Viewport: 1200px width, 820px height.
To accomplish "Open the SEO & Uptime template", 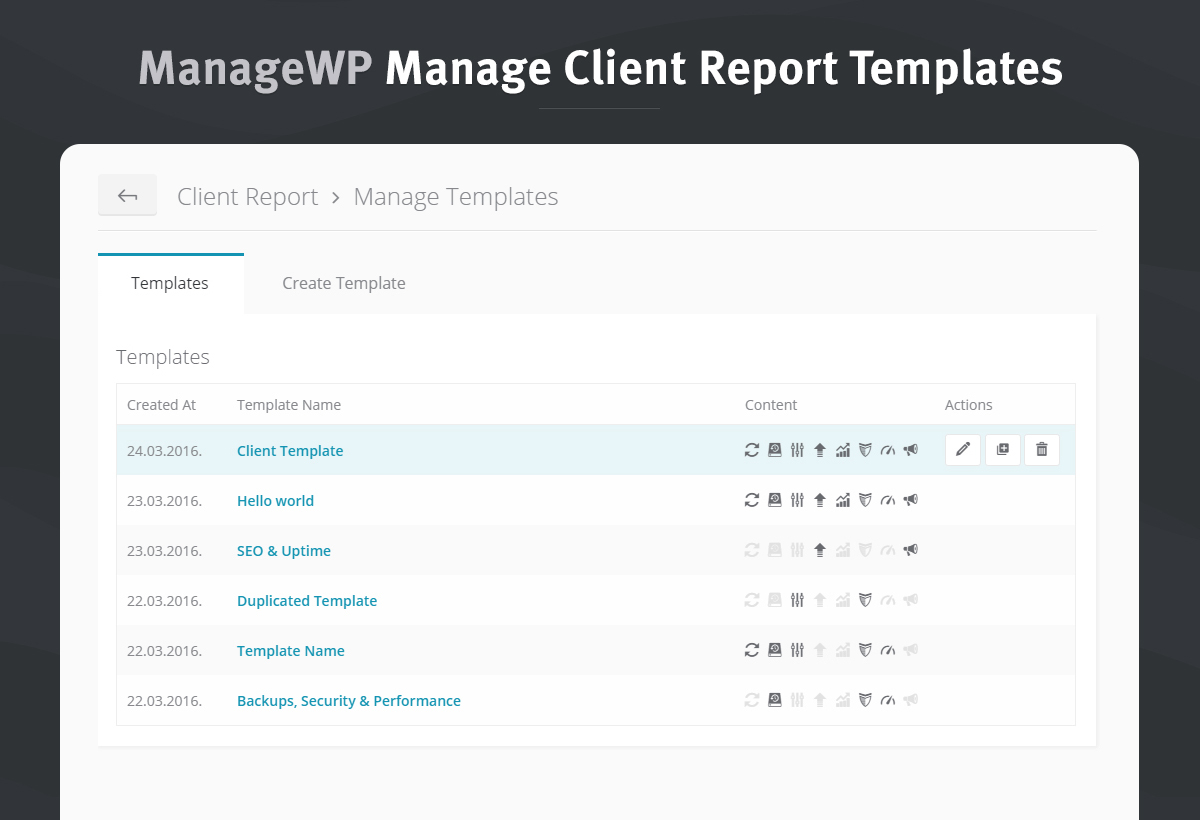I will point(284,551).
